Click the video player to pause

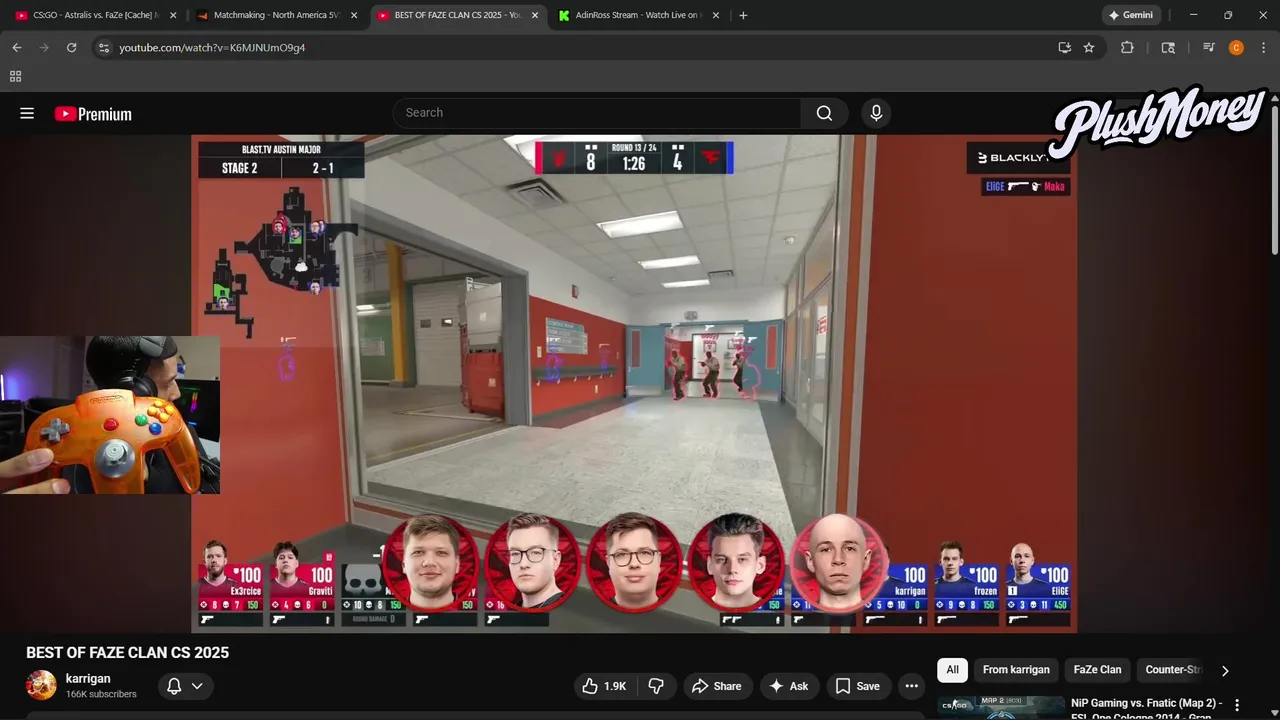click(634, 384)
